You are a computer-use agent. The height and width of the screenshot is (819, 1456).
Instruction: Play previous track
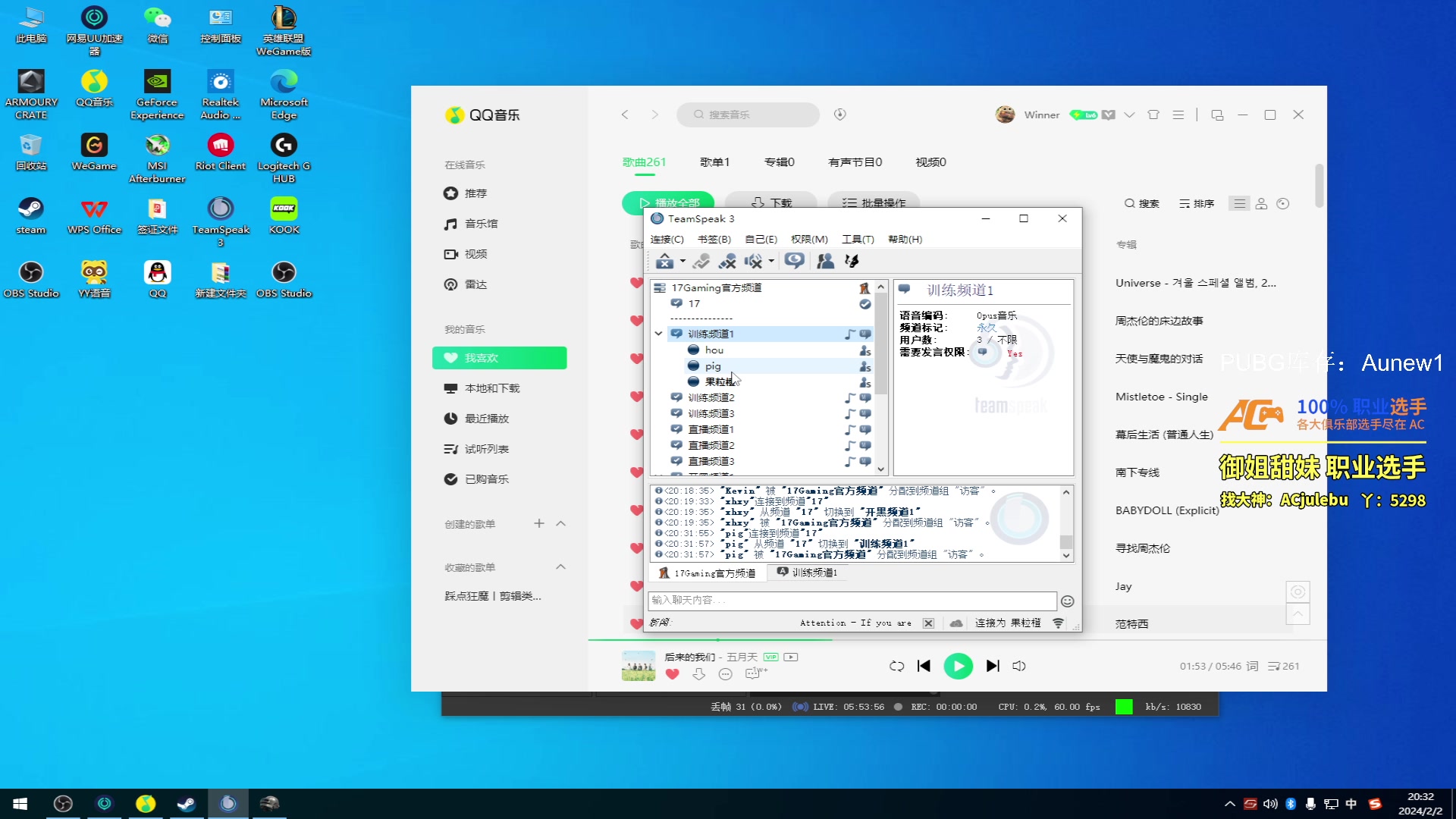pyautogui.click(x=924, y=666)
